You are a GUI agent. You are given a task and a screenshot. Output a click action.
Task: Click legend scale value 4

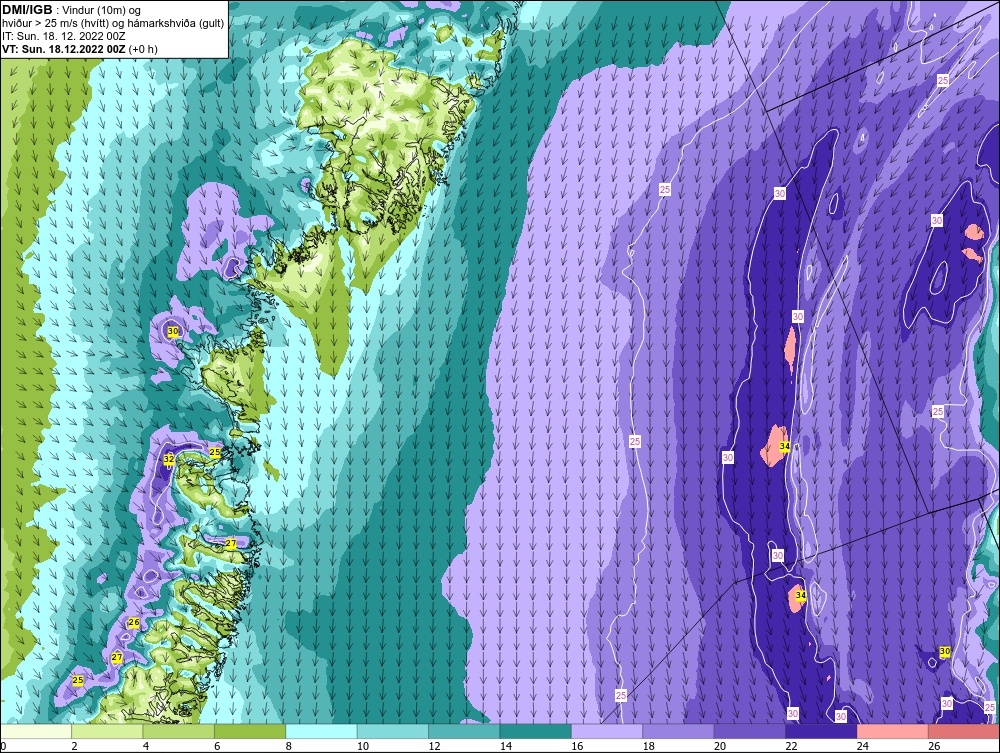146,746
